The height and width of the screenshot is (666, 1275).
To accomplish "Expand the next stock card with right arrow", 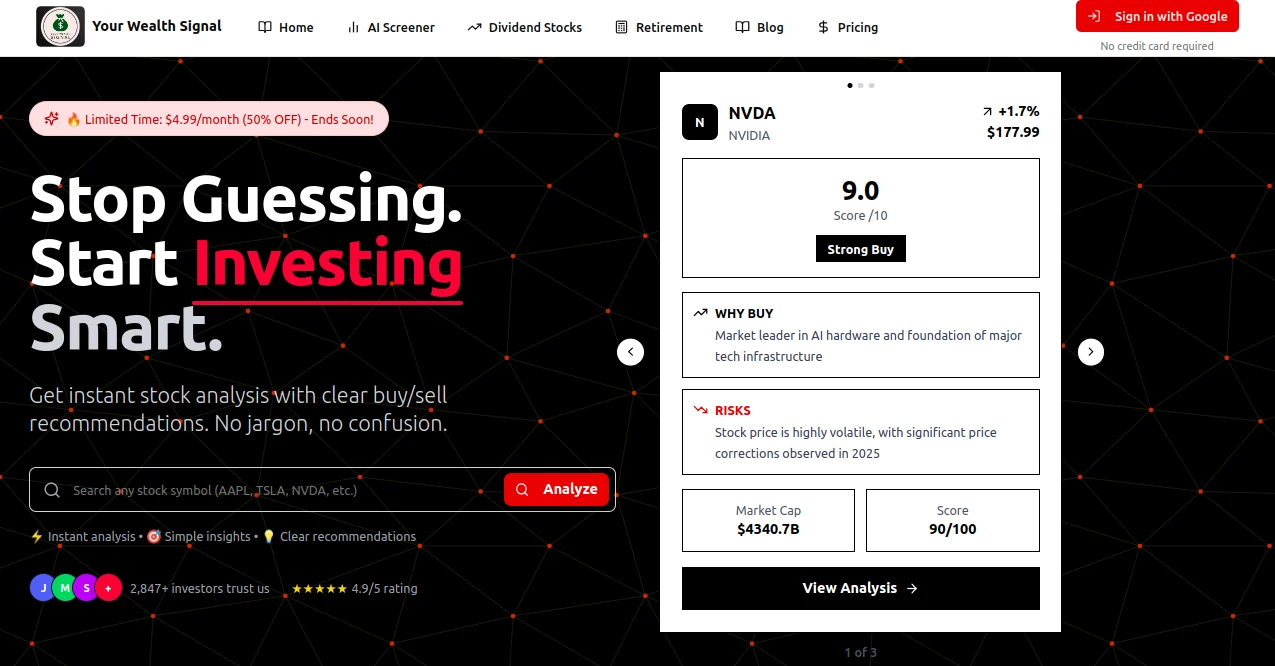I will [x=1090, y=351].
